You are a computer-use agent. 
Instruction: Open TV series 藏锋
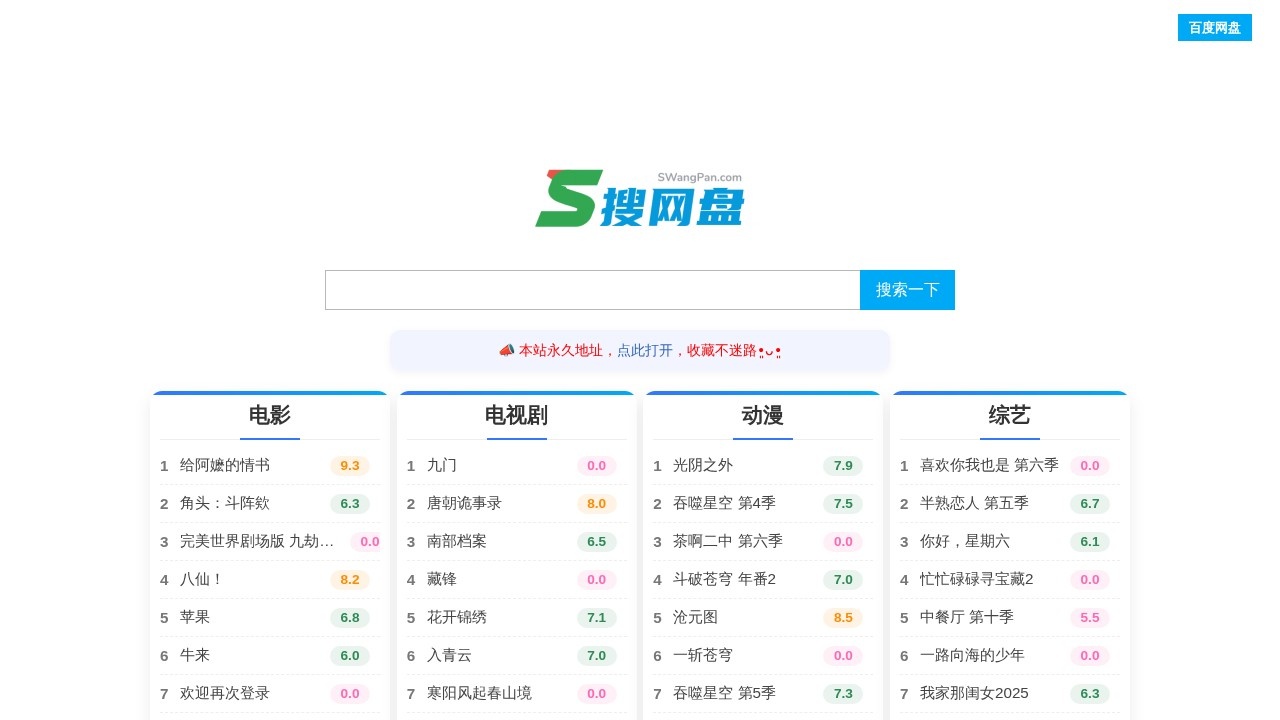442,579
